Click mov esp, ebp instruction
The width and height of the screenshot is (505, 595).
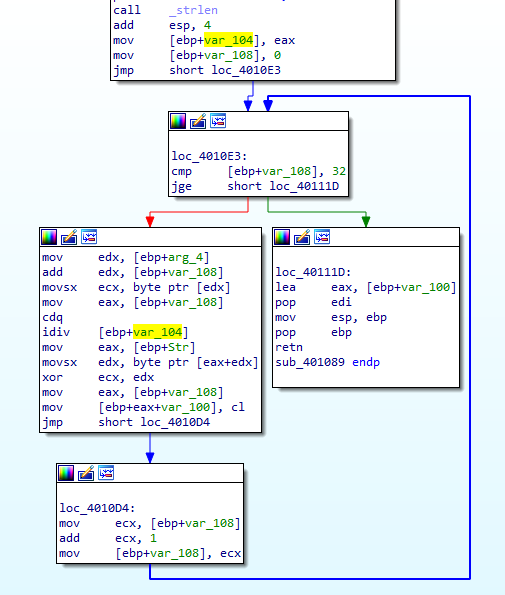point(331,317)
